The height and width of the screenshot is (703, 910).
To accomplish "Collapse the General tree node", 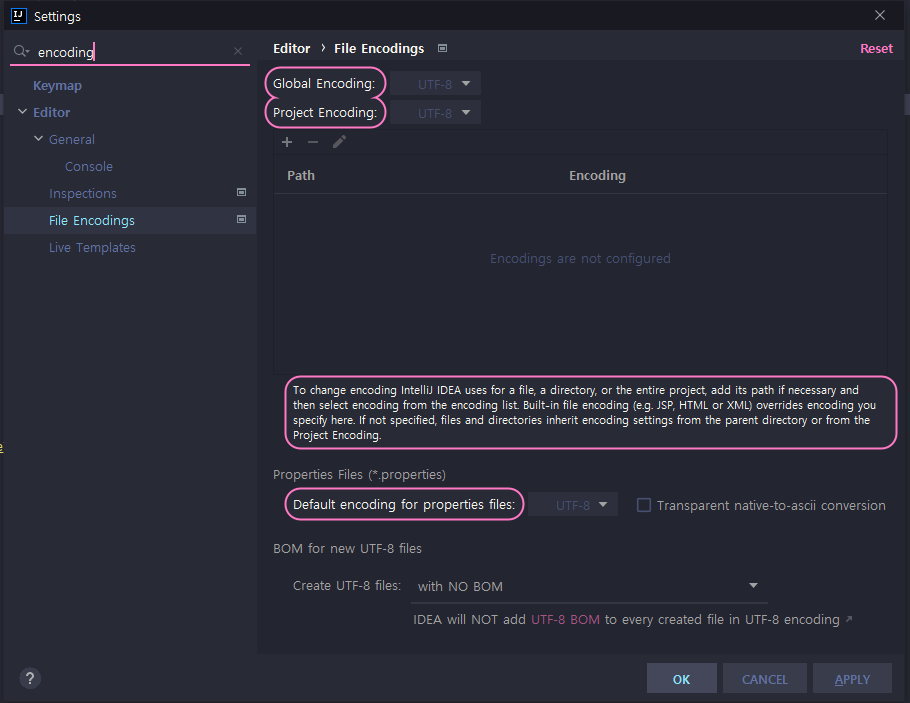I will pos(38,139).
